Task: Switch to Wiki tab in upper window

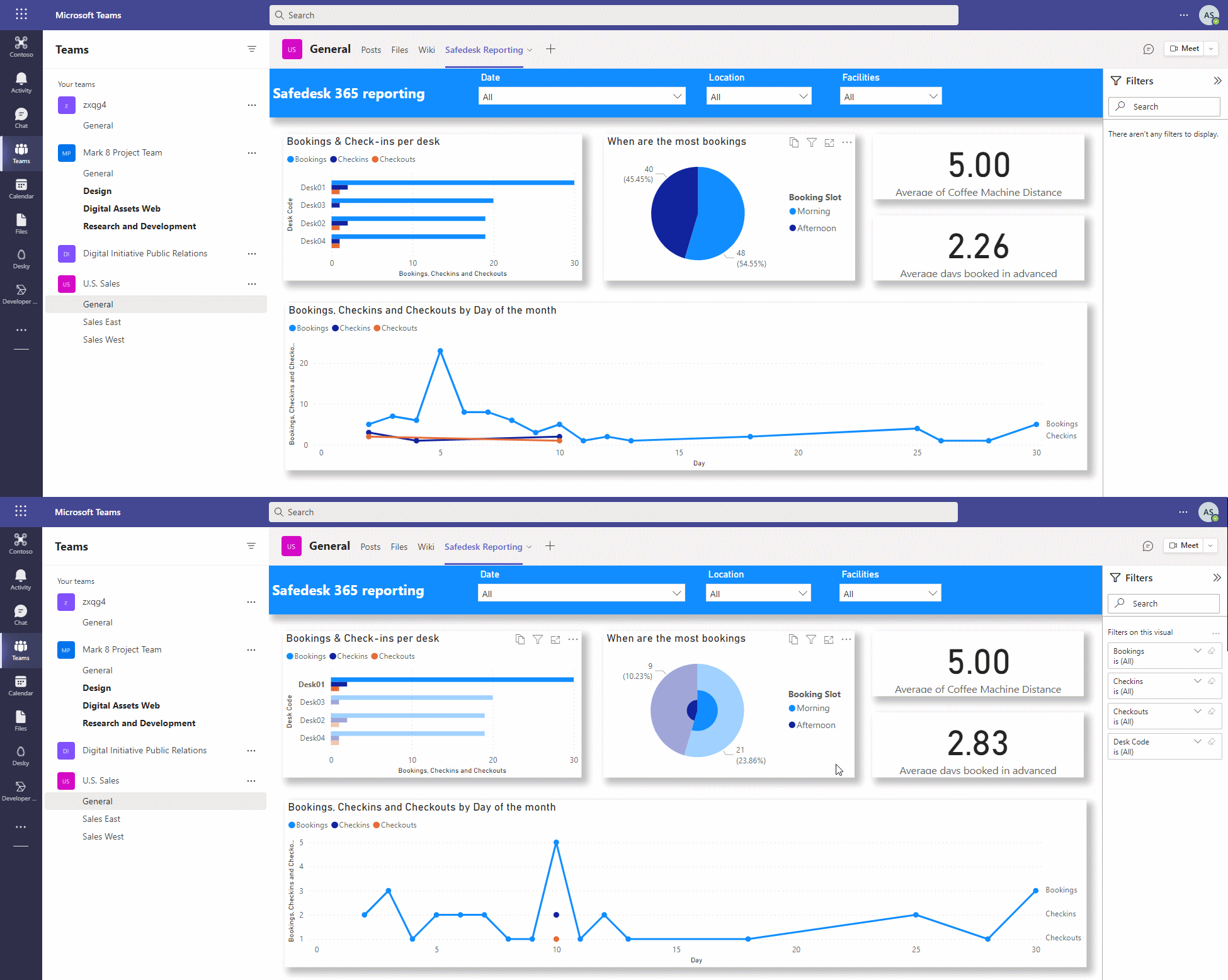Action: click(426, 50)
